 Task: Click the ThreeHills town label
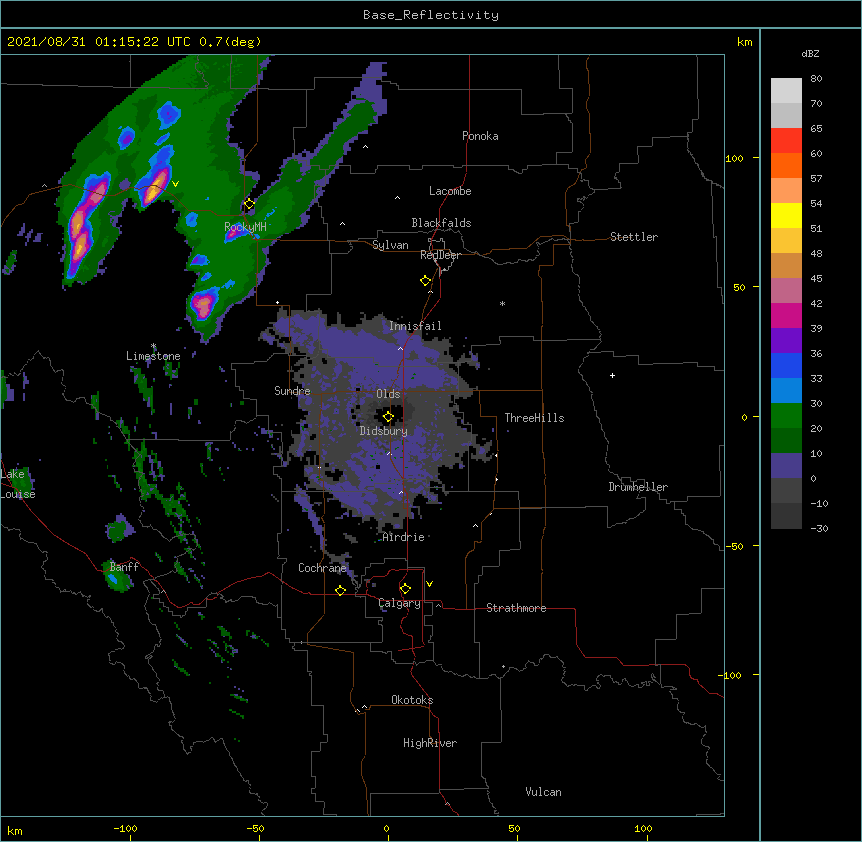pos(534,418)
